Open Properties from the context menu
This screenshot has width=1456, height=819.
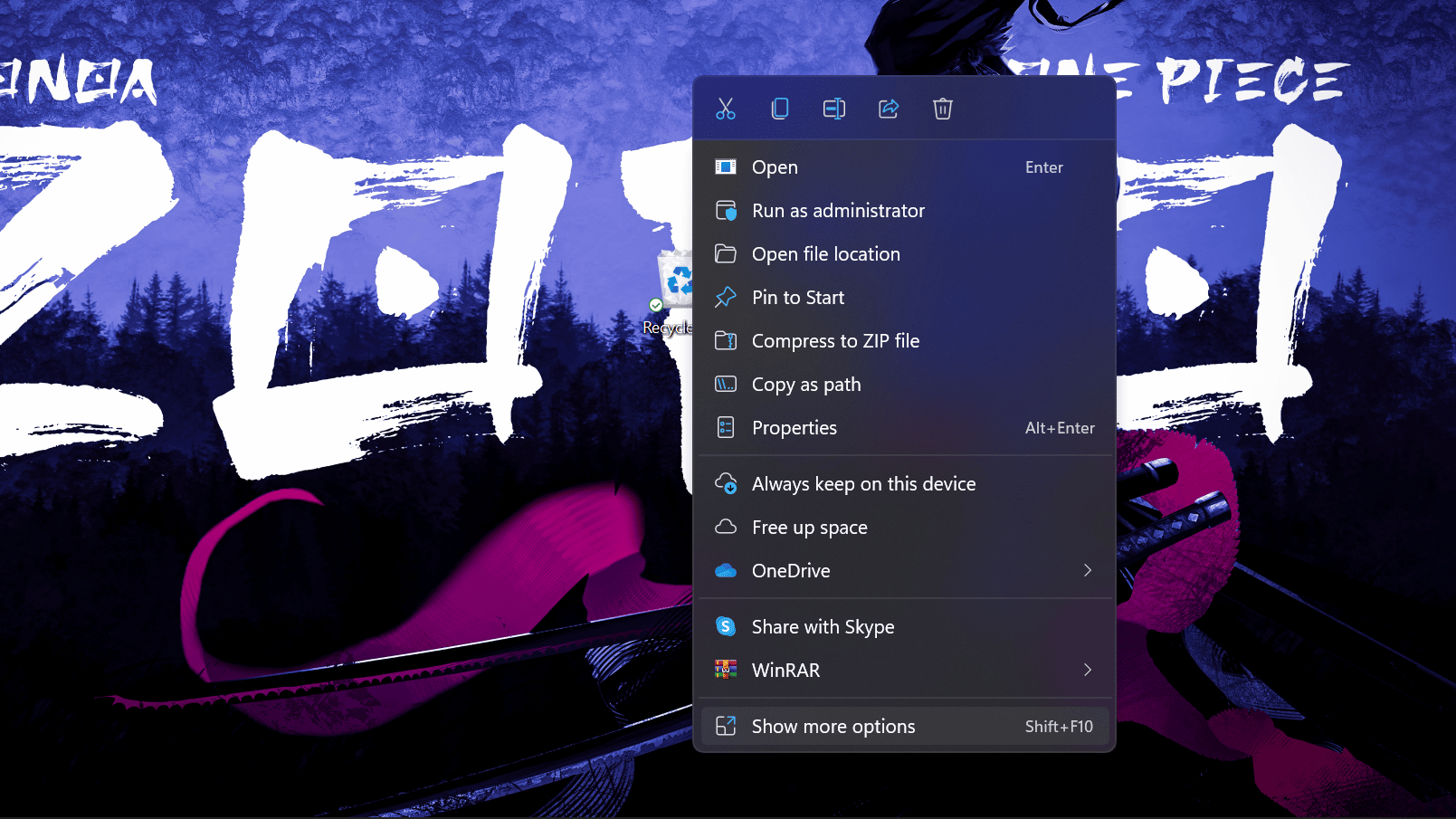[794, 428]
